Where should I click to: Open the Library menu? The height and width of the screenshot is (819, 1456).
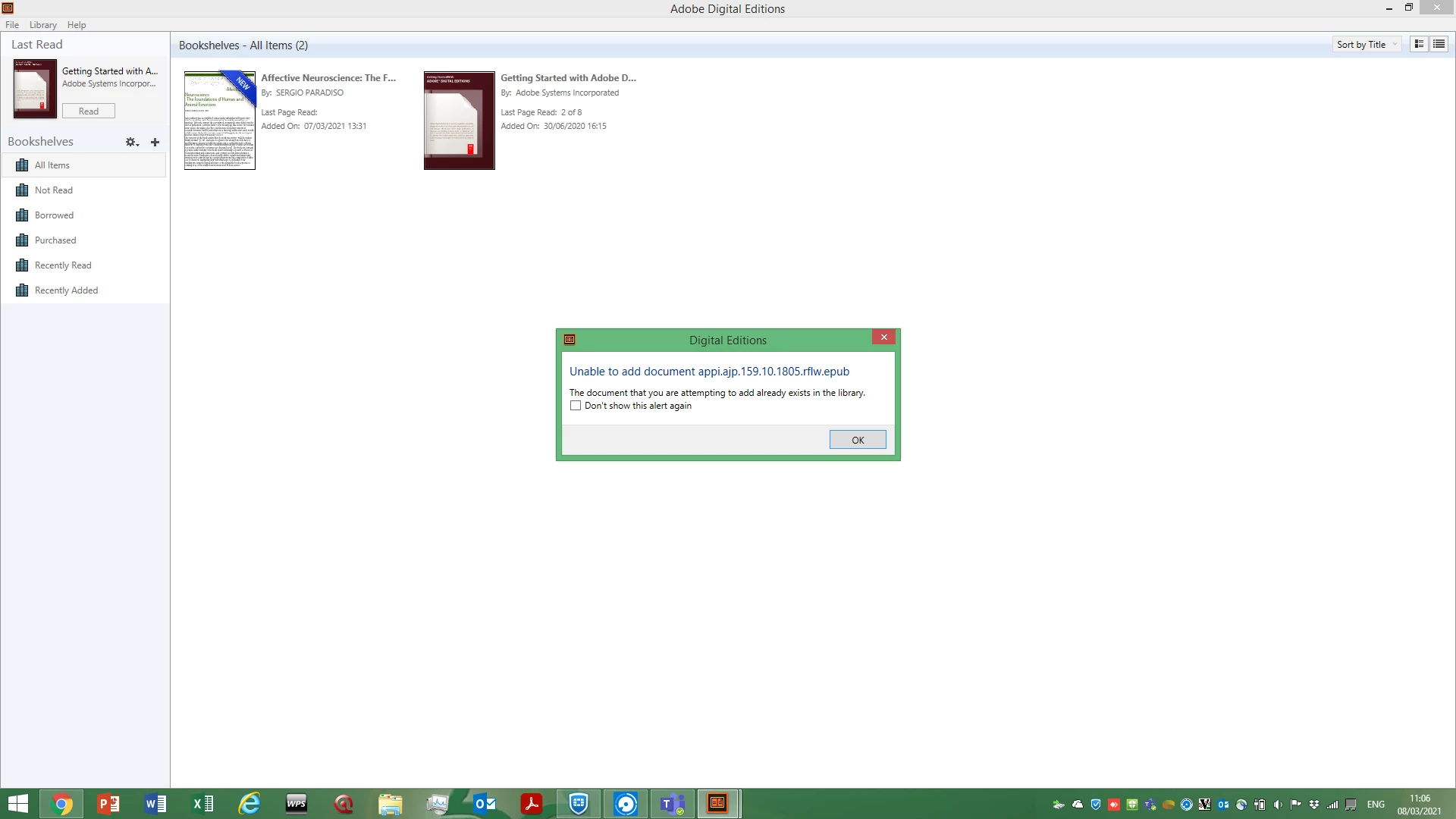pyautogui.click(x=43, y=25)
